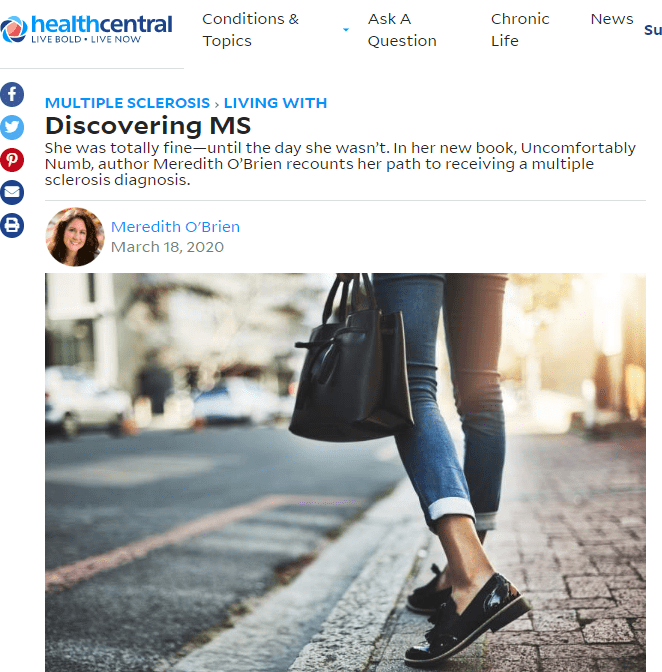Image resolution: width=662 pixels, height=672 pixels.
Task: Go to Chronic Life section
Action: tap(520, 30)
